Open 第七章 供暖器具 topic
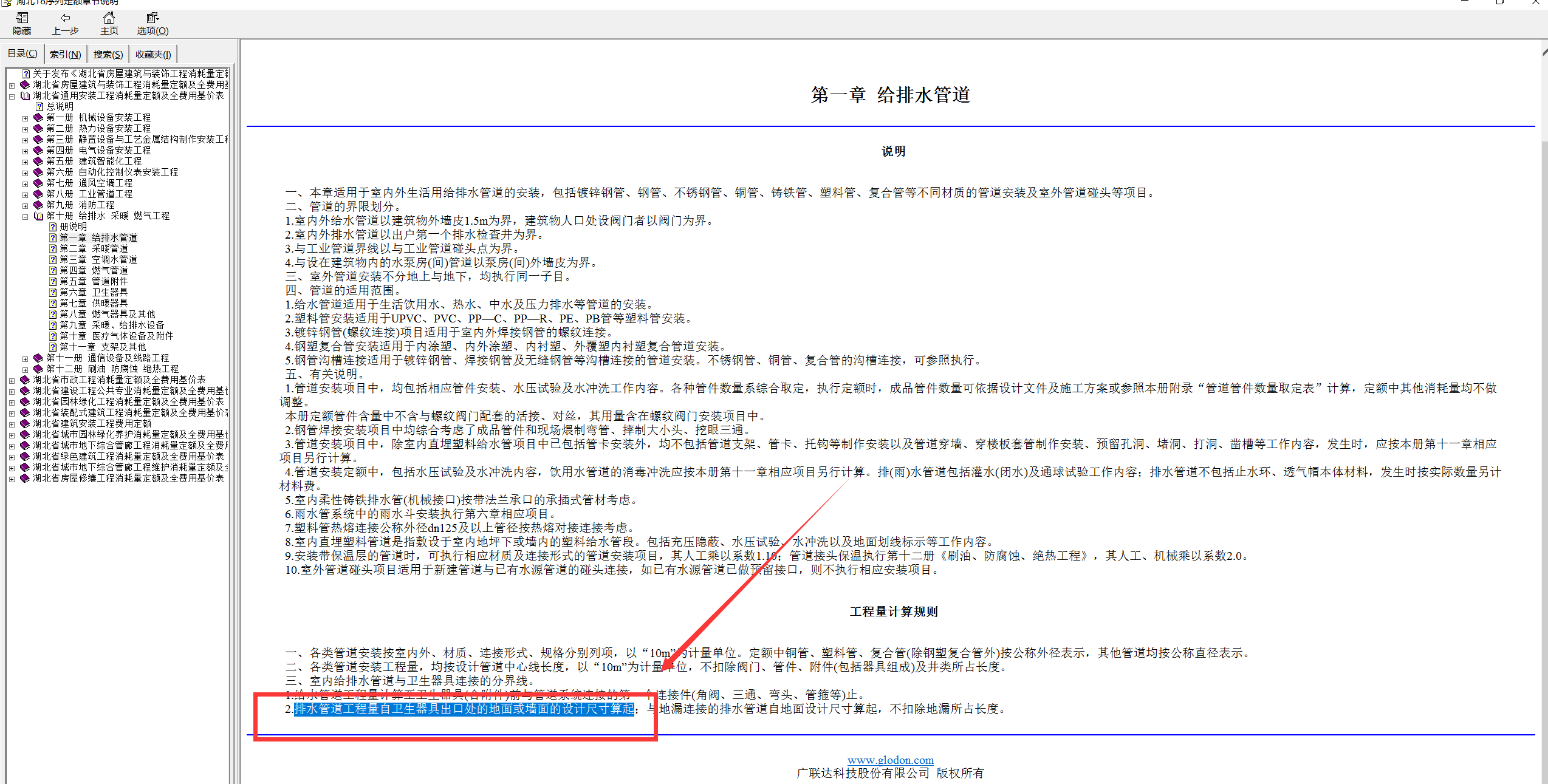Viewport: 1548px width, 784px height. coord(94,303)
